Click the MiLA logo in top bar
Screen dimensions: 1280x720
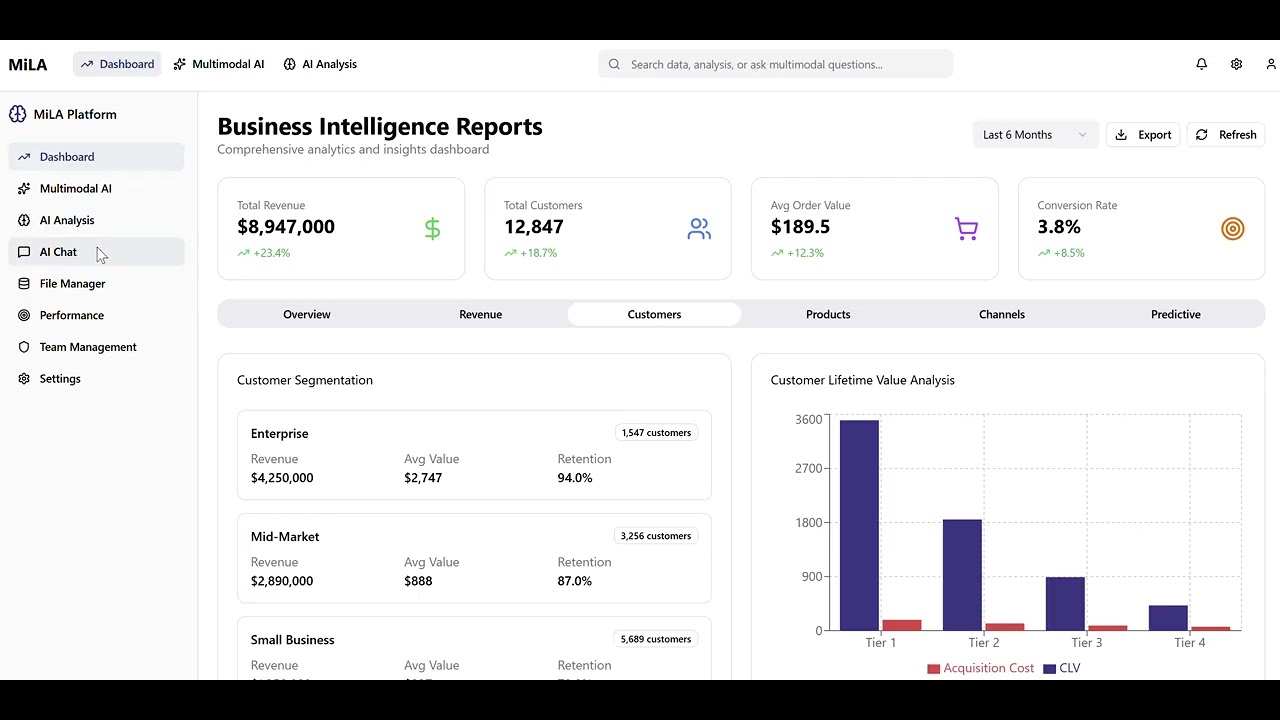pyautogui.click(x=28, y=64)
